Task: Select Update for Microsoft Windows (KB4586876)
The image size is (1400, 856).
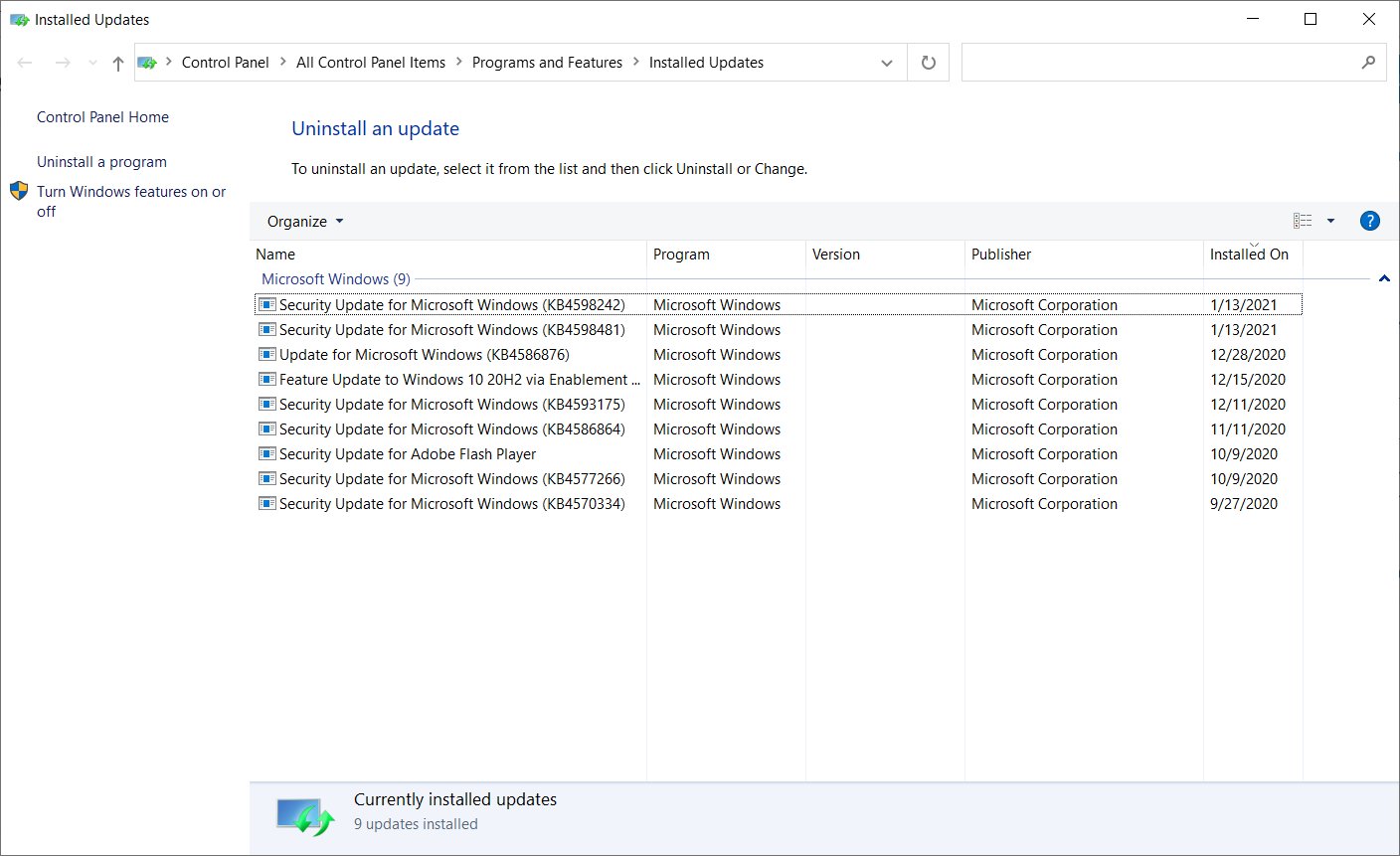Action: click(x=425, y=355)
